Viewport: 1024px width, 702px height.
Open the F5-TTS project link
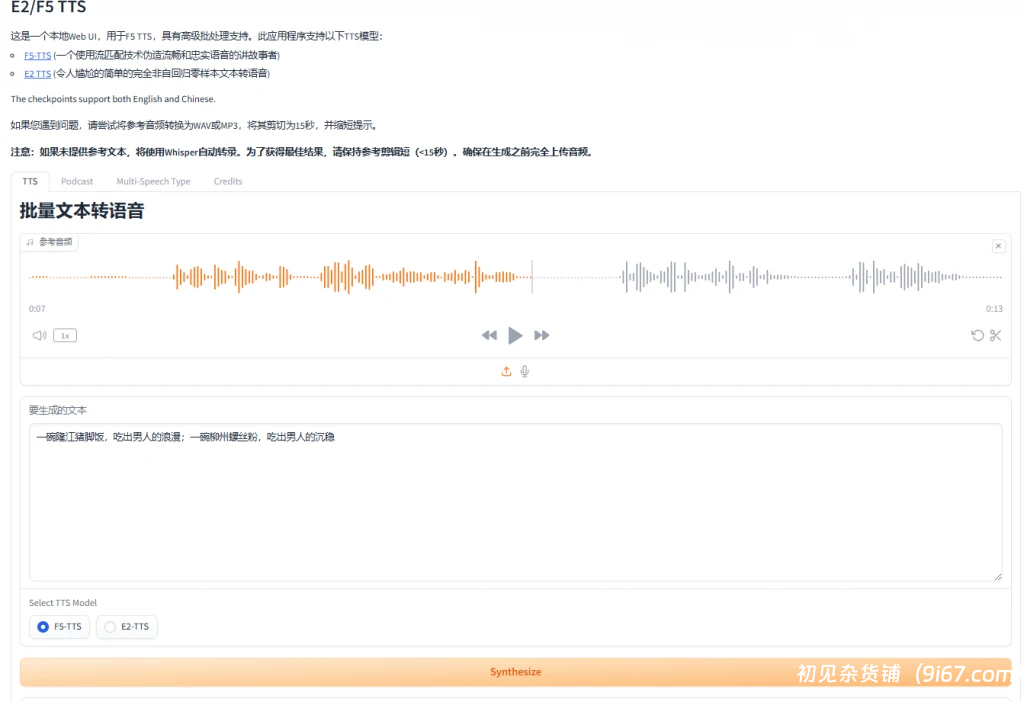(x=37, y=56)
